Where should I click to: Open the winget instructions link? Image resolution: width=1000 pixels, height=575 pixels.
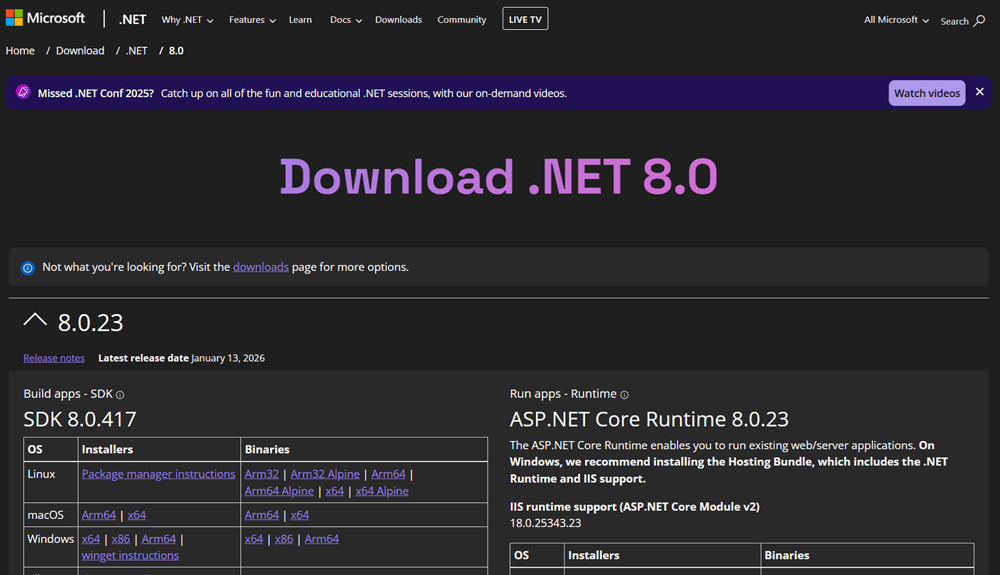tap(130, 555)
